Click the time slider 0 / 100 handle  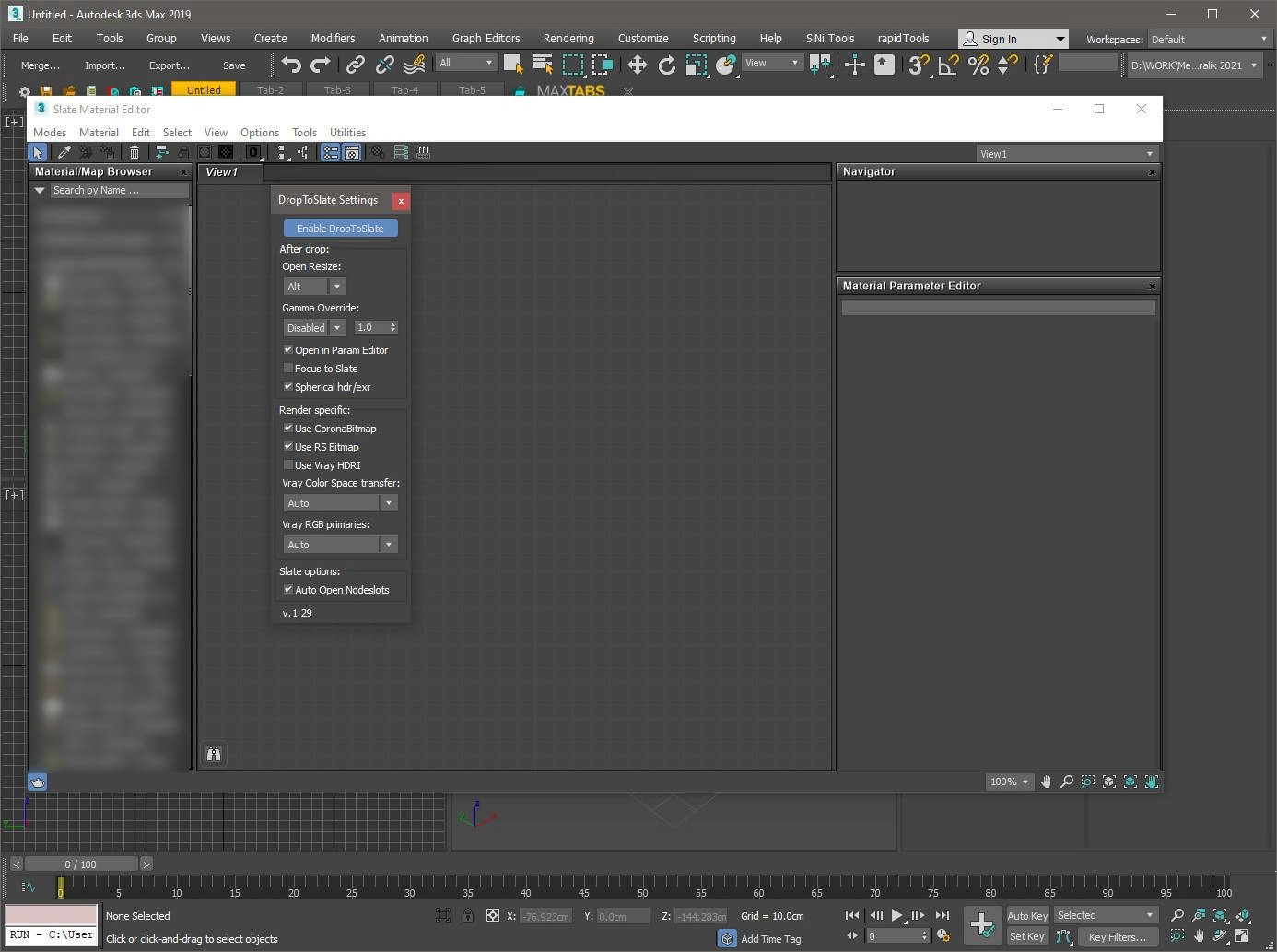pos(81,864)
